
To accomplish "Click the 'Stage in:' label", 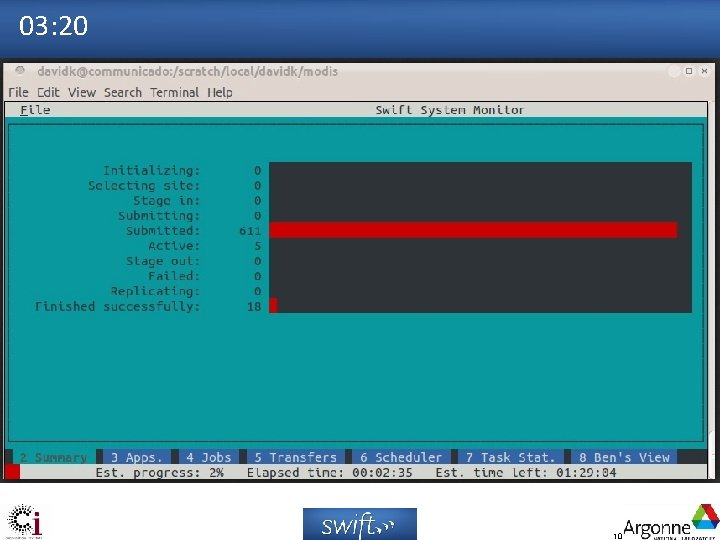I will coord(167,201).
